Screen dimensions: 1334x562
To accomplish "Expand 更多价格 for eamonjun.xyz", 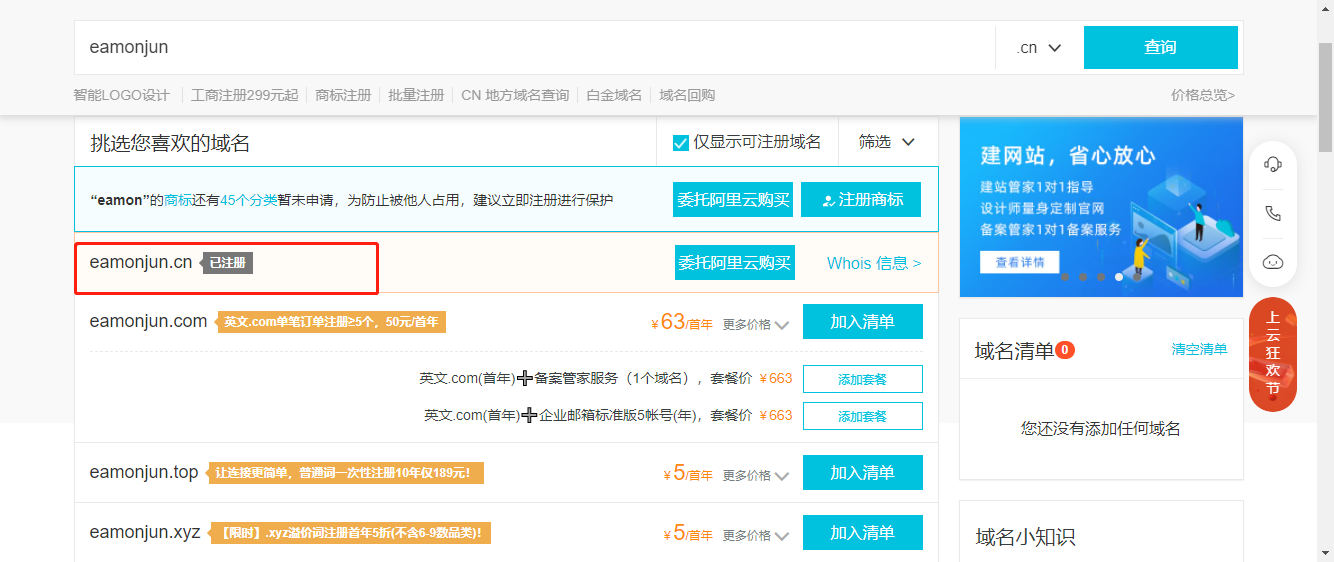I will tap(756, 535).
